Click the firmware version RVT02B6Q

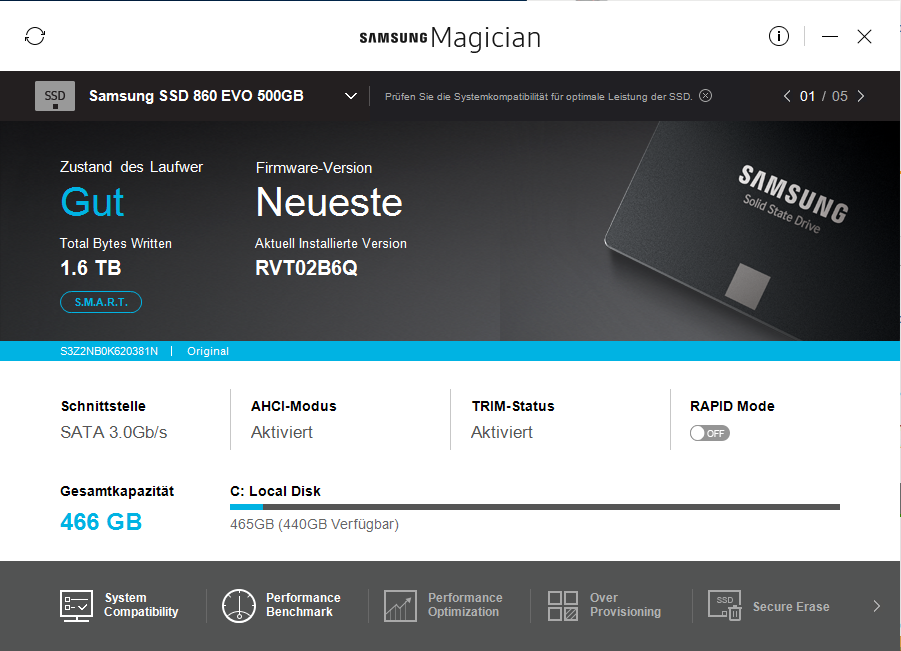pos(306,268)
